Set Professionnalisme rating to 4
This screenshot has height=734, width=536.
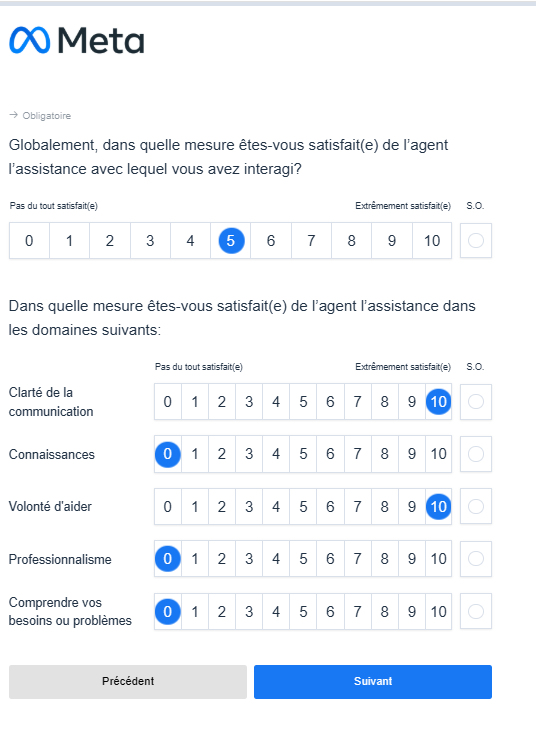coord(276,559)
